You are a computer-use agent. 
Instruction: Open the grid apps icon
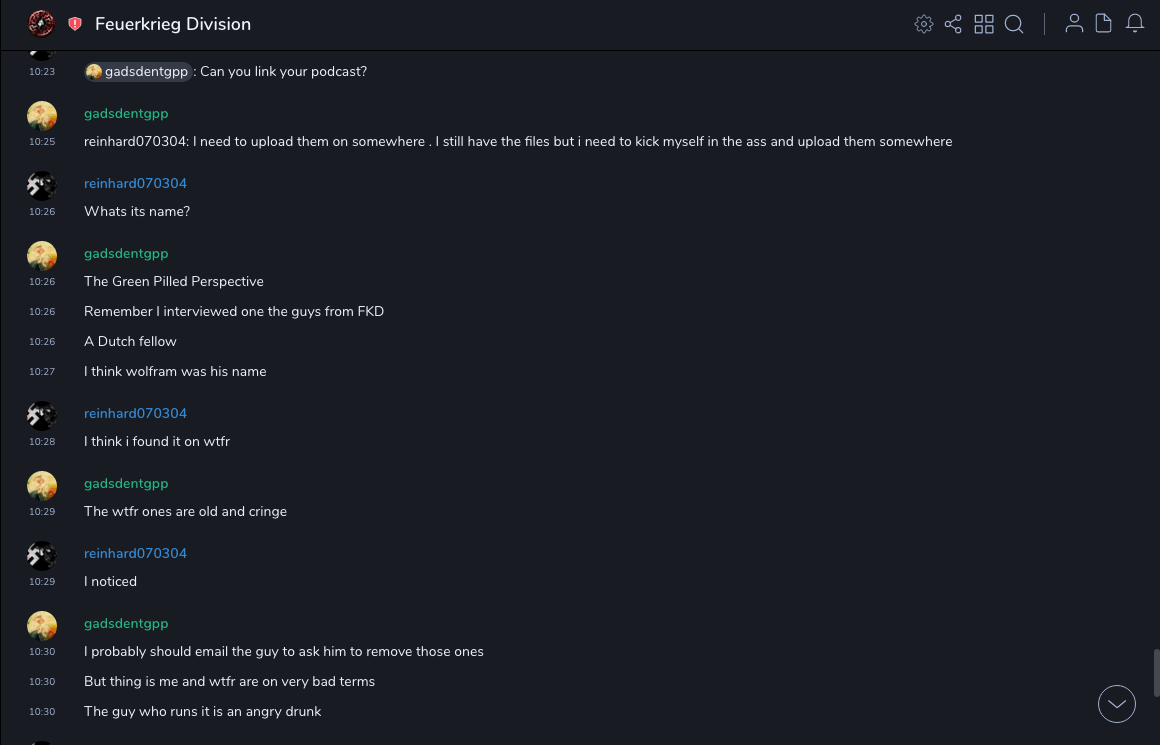point(984,24)
